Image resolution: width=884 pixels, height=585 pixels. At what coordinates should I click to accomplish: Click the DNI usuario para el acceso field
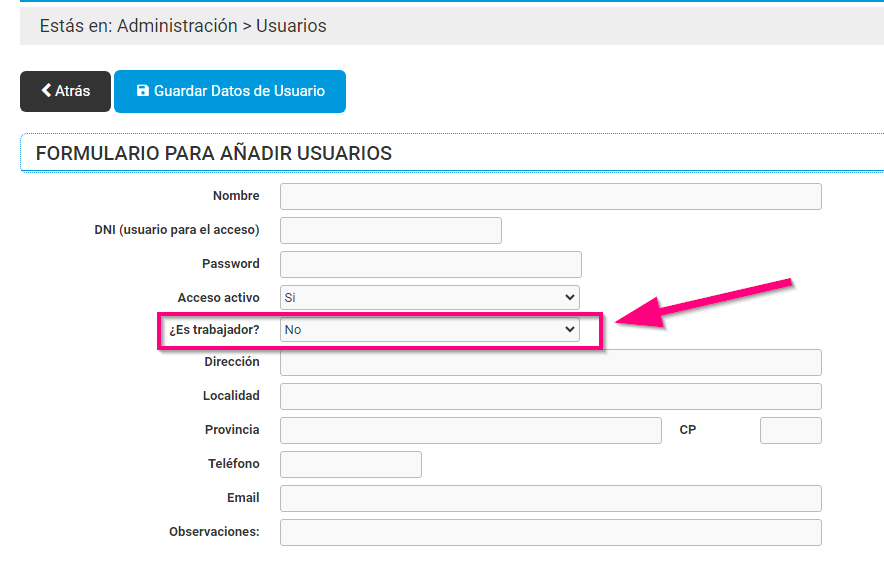point(390,230)
